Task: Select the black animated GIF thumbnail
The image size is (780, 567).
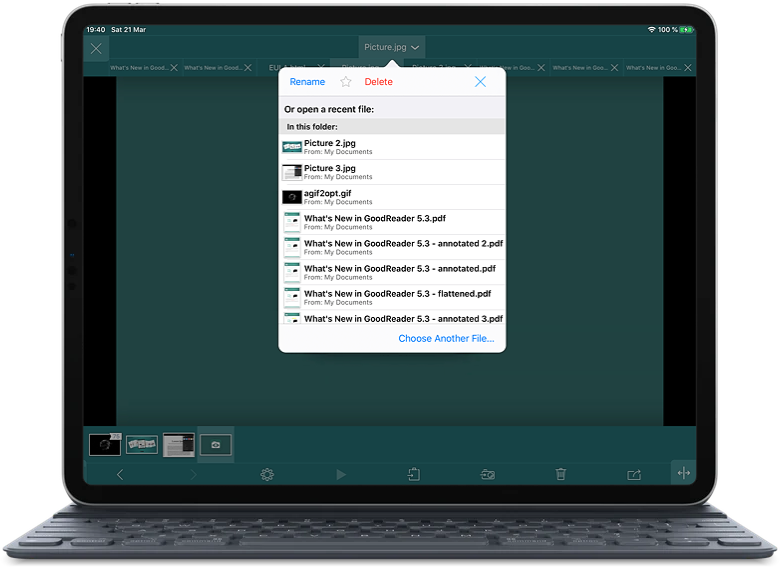Action: click(105, 445)
